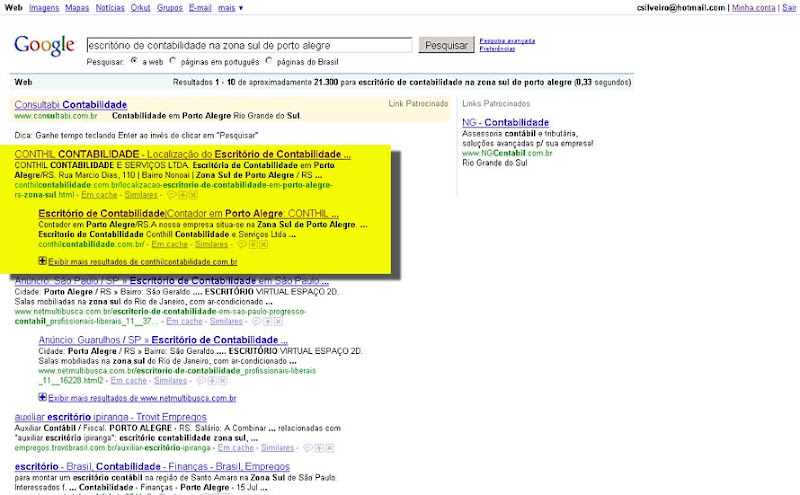Viewport: 800px width, 495px height.
Task: Open comment bubble on first CONTHIL result
Action: pyautogui.click(x=171, y=195)
